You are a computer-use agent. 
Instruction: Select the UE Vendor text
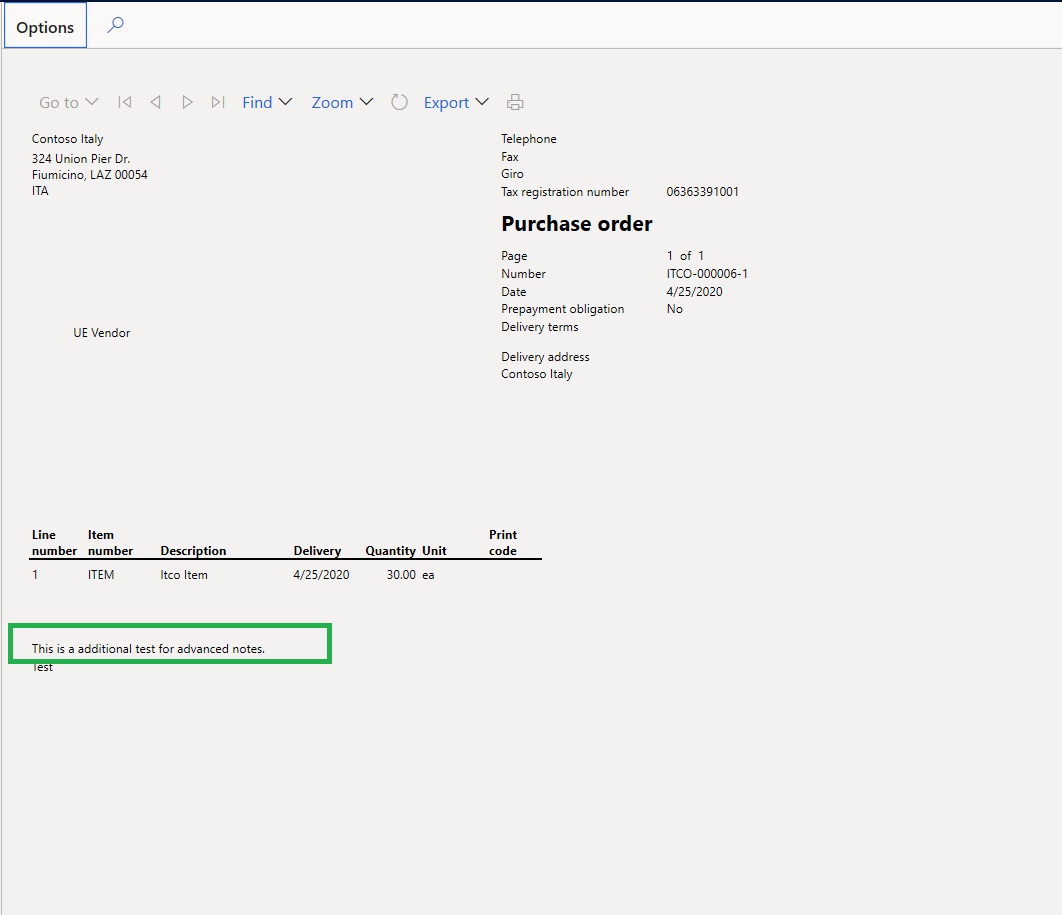tap(101, 333)
